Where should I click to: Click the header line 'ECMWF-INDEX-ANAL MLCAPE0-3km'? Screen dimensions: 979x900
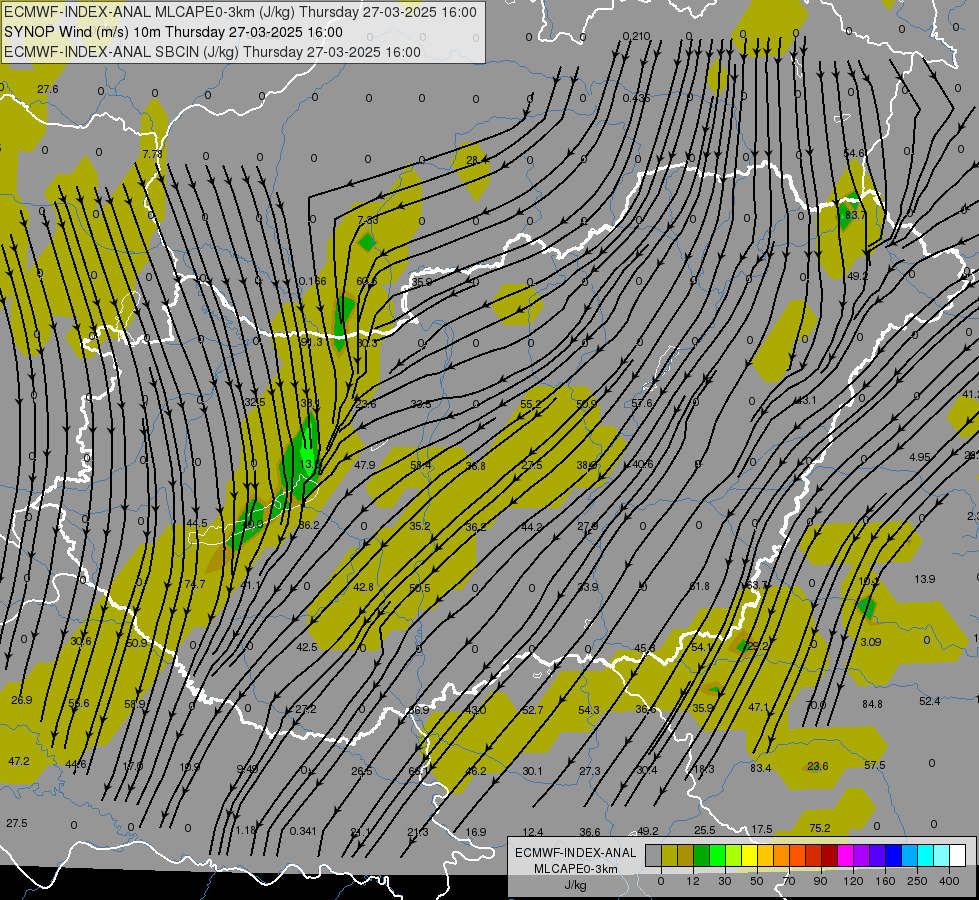pyautogui.click(x=240, y=12)
